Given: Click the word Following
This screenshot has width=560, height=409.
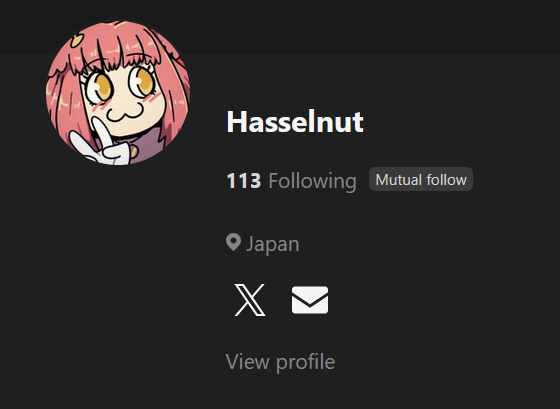Looking at the screenshot, I should coord(312,181).
